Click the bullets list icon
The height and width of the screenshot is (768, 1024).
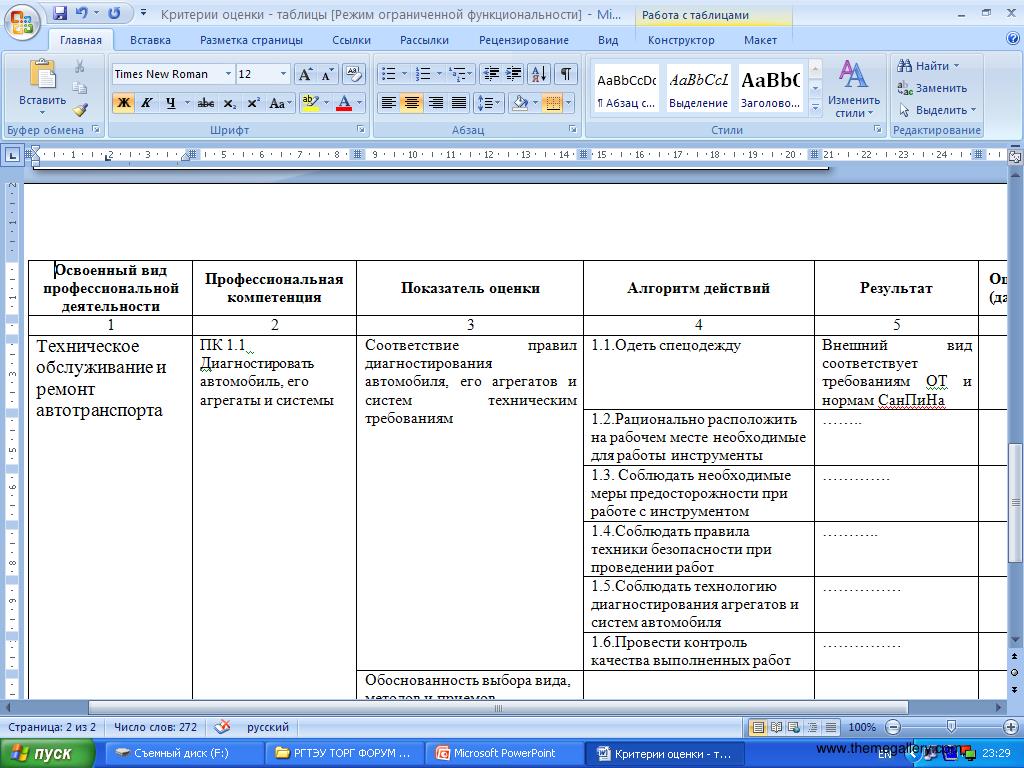pyautogui.click(x=389, y=74)
